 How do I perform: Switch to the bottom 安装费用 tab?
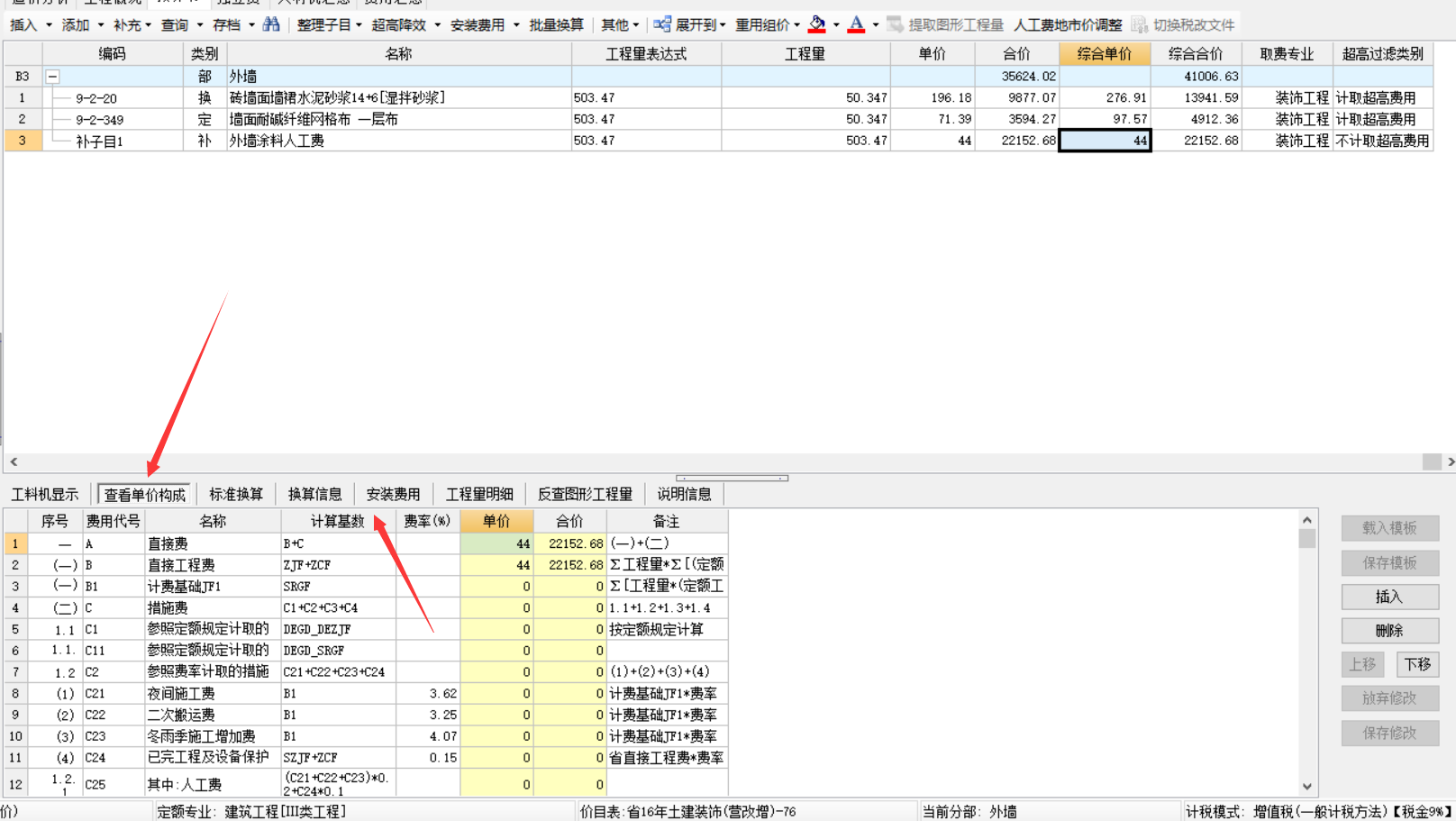393,494
